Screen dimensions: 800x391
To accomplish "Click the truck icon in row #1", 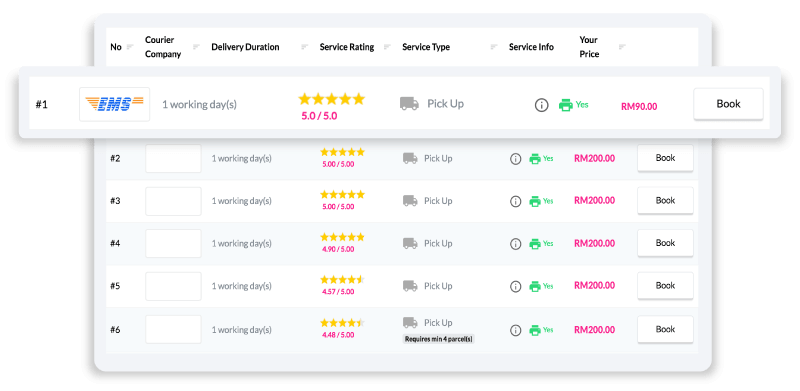I will point(409,104).
